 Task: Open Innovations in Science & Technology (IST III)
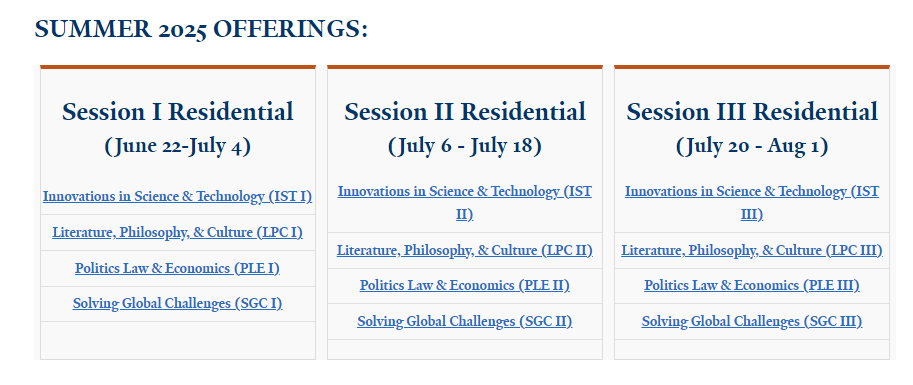(752, 203)
